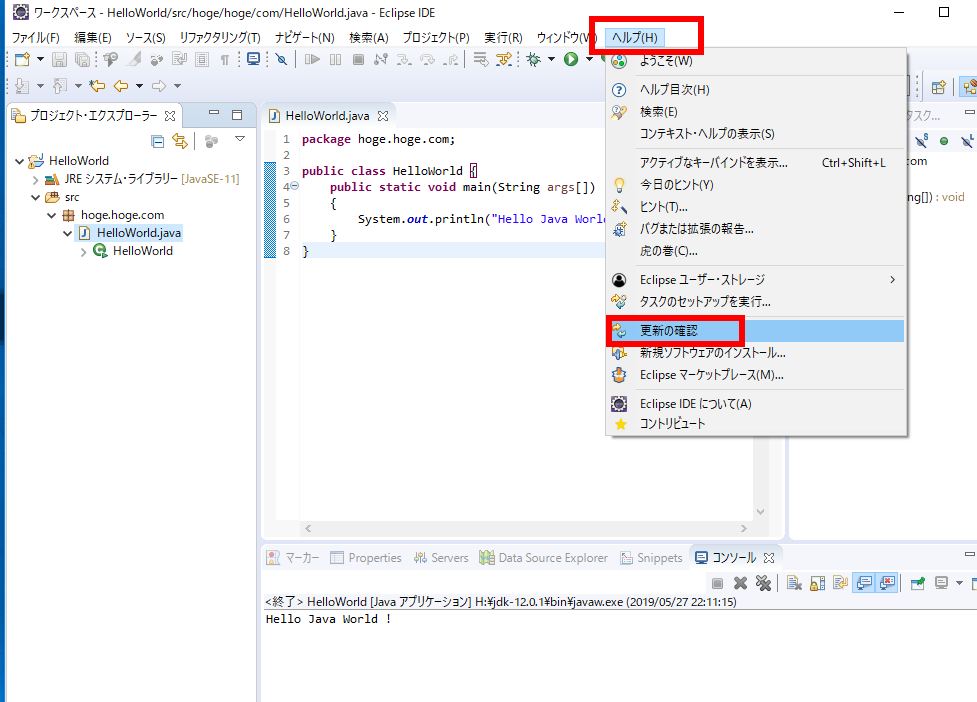Open the Data Source Explorer tab
Image resolution: width=977 pixels, height=702 pixels.
coord(543,557)
